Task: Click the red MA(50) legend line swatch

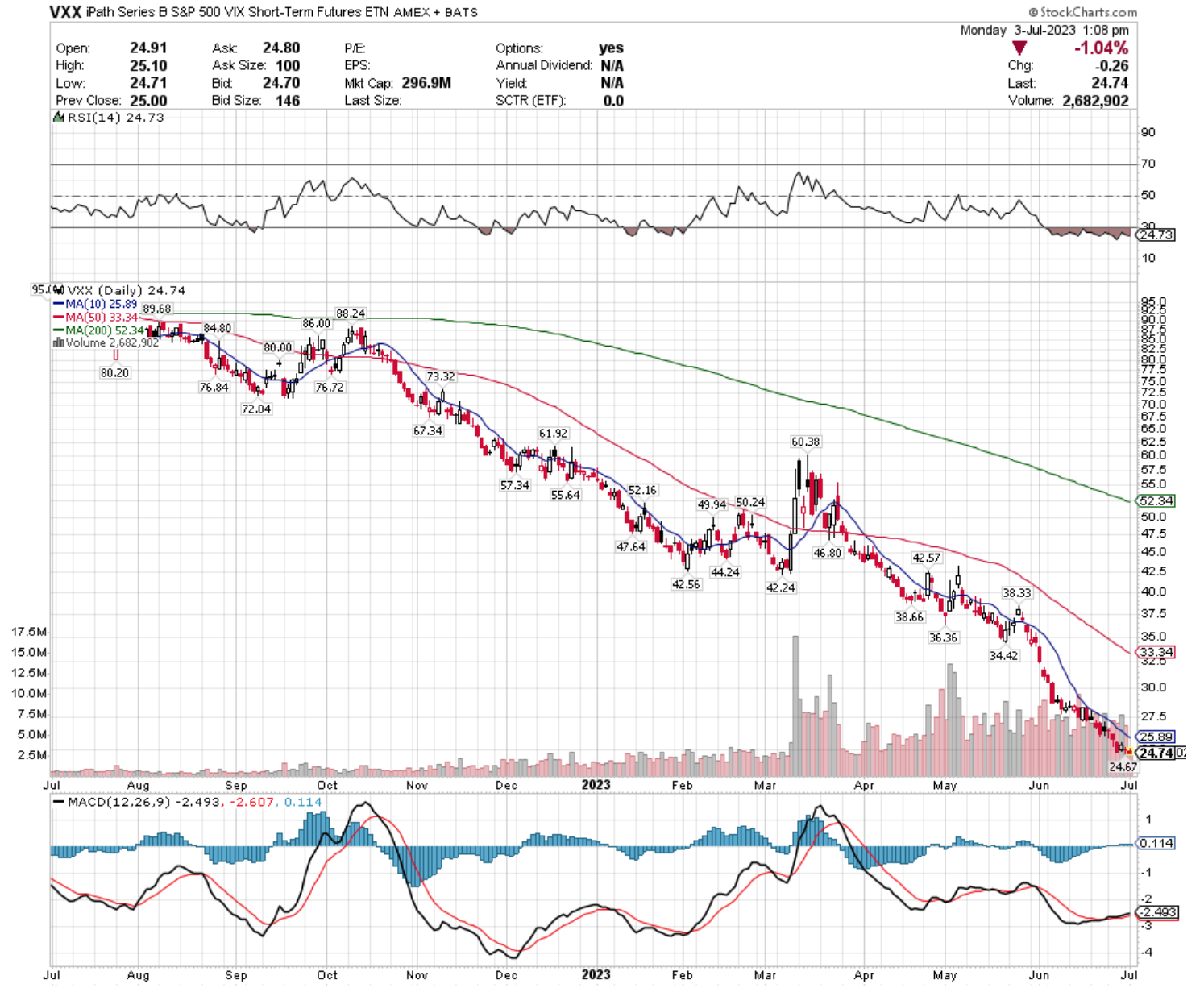Action: tap(58, 318)
